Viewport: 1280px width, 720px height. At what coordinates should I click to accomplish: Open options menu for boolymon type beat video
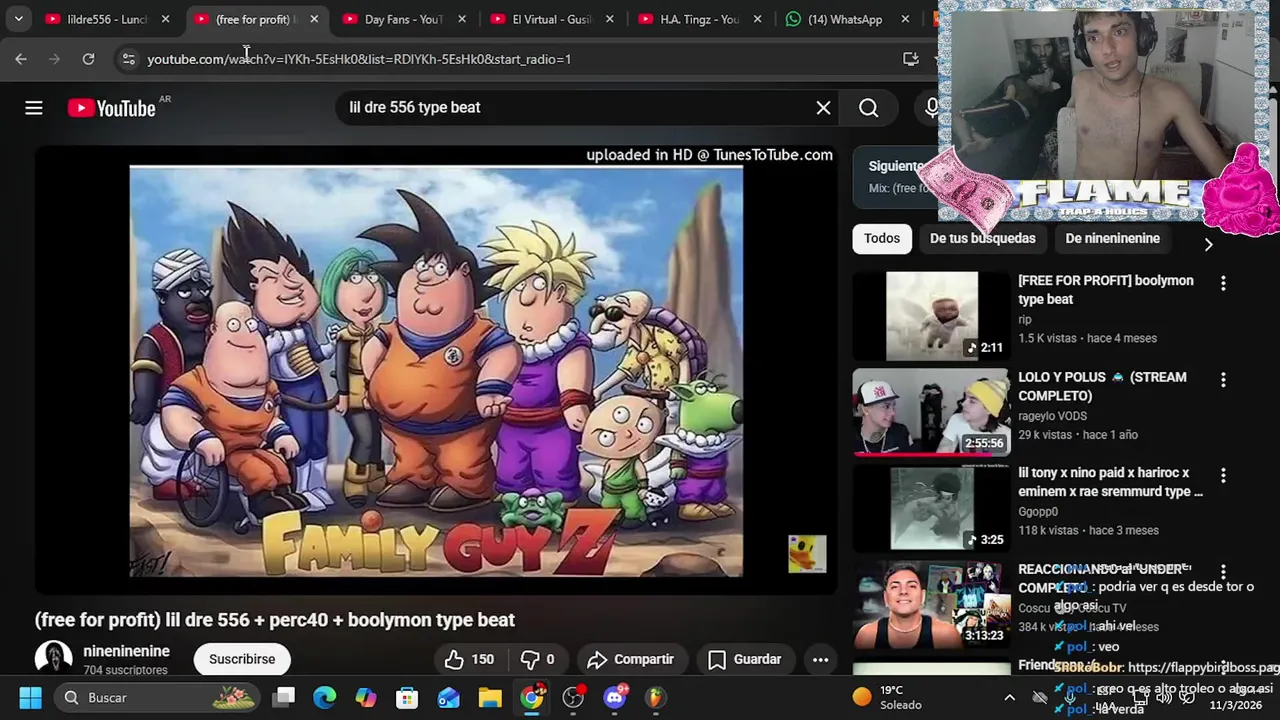[x=1222, y=284]
